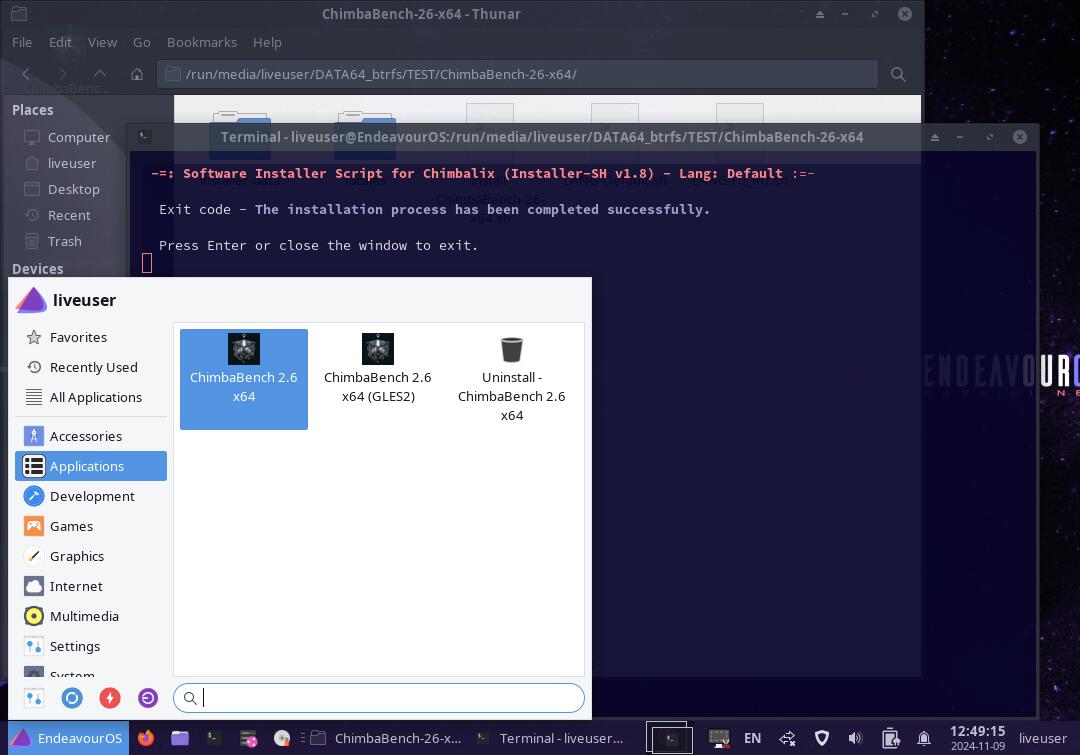Select the Accessories category

coord(91,436)
